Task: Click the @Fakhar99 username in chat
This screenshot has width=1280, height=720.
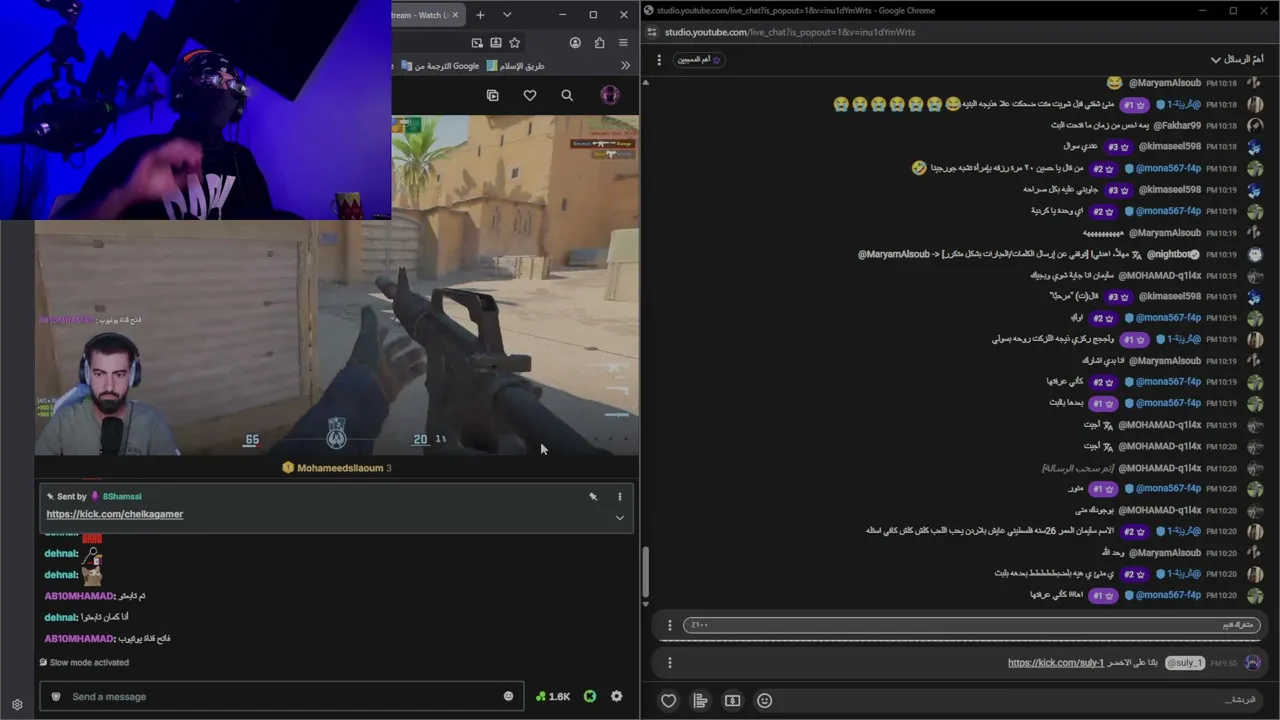Action: (x=1177, y=126)
